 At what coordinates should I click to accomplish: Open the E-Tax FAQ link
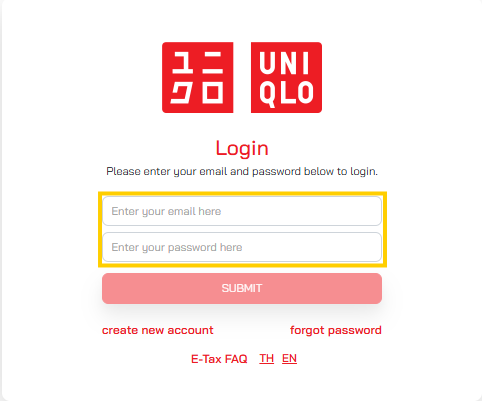219,359
